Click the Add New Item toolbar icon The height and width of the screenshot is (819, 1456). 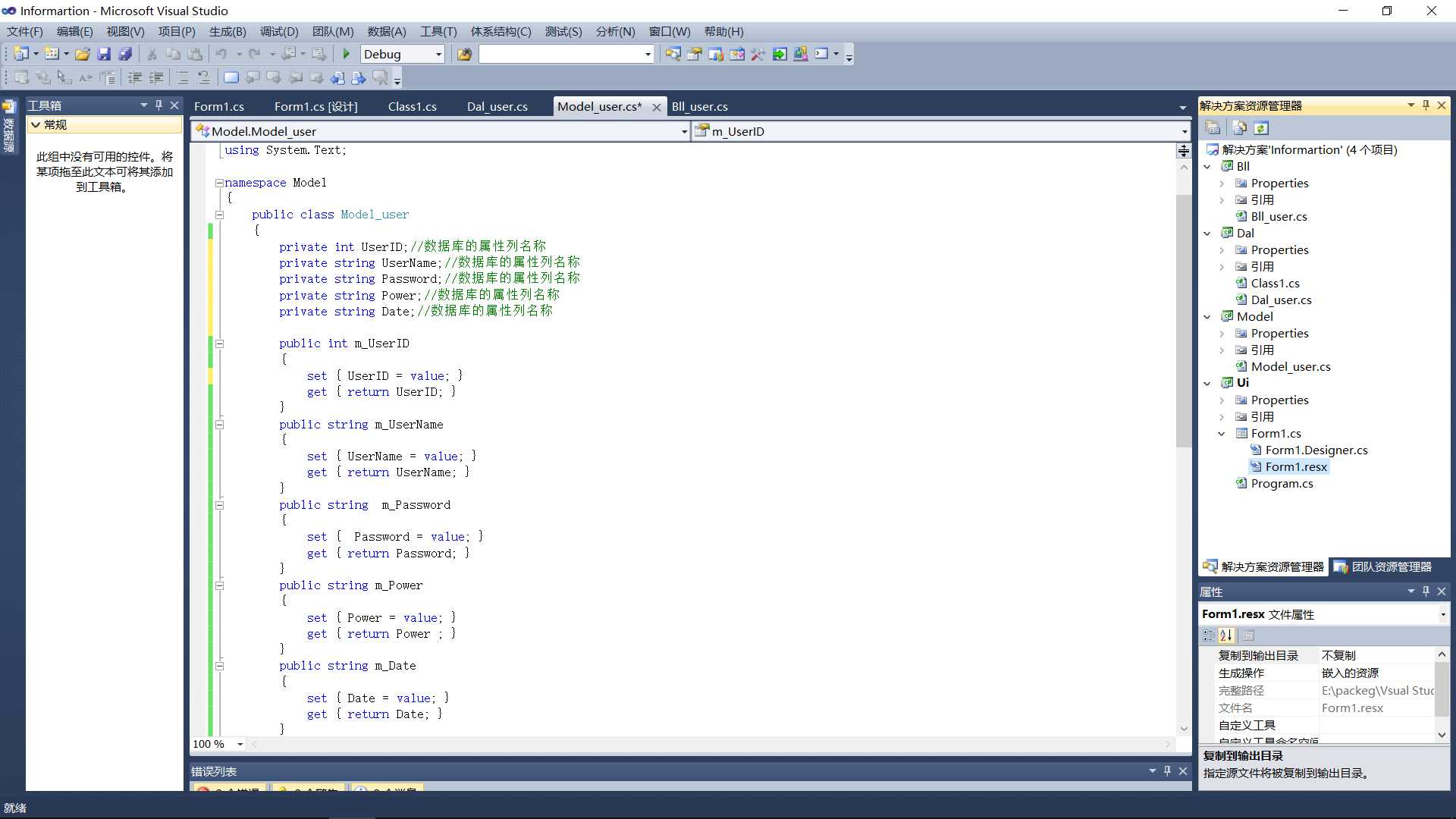point(52,54)
